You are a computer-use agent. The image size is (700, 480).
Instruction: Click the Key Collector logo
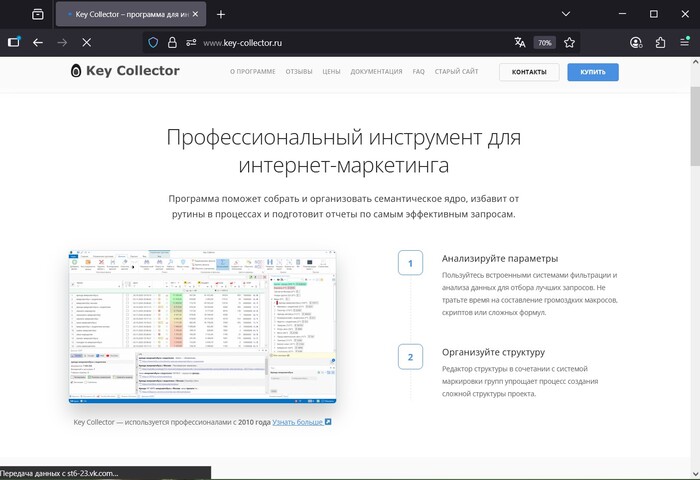click(125, 71)
